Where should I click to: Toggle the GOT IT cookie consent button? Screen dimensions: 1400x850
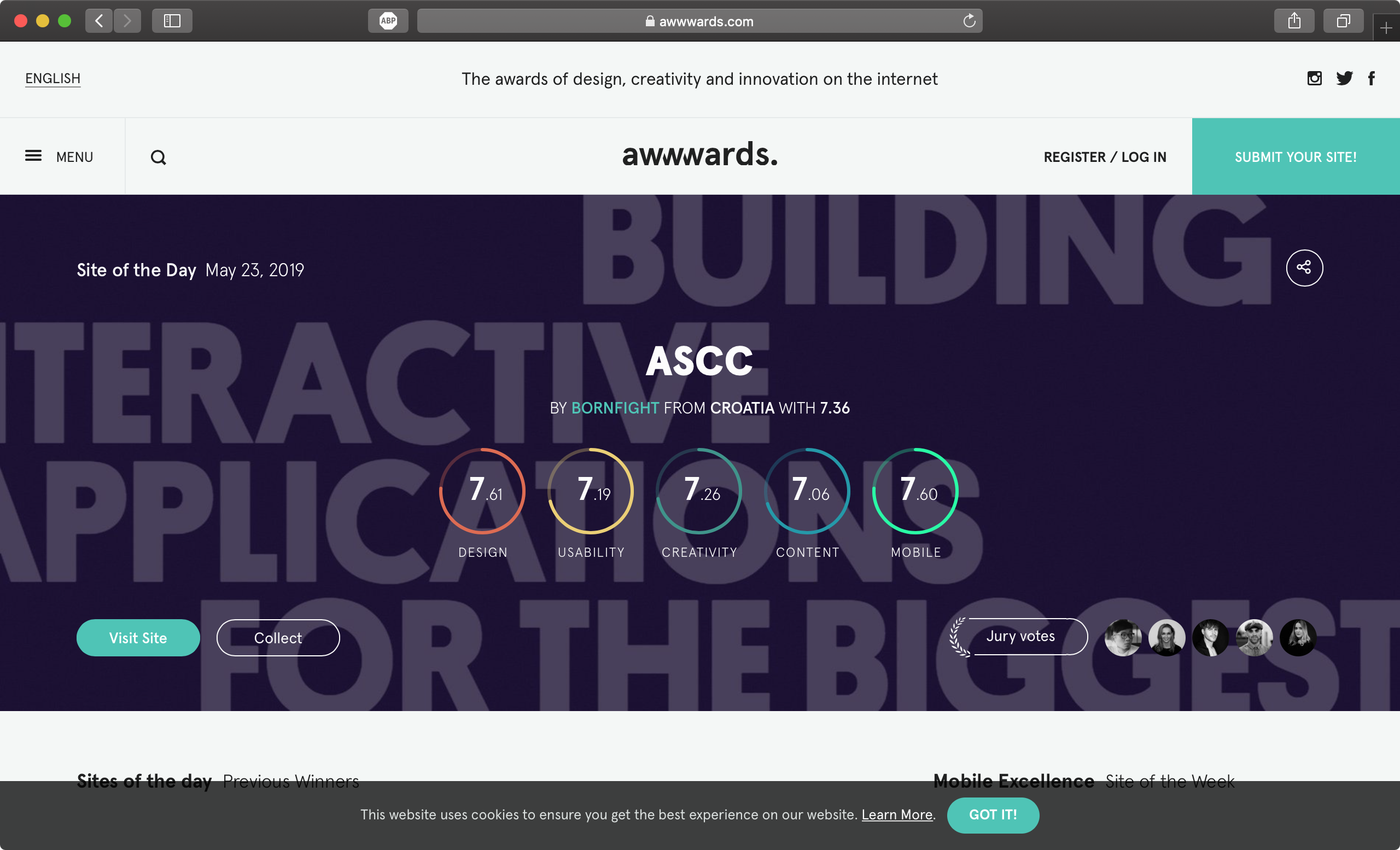coord(993,815)
